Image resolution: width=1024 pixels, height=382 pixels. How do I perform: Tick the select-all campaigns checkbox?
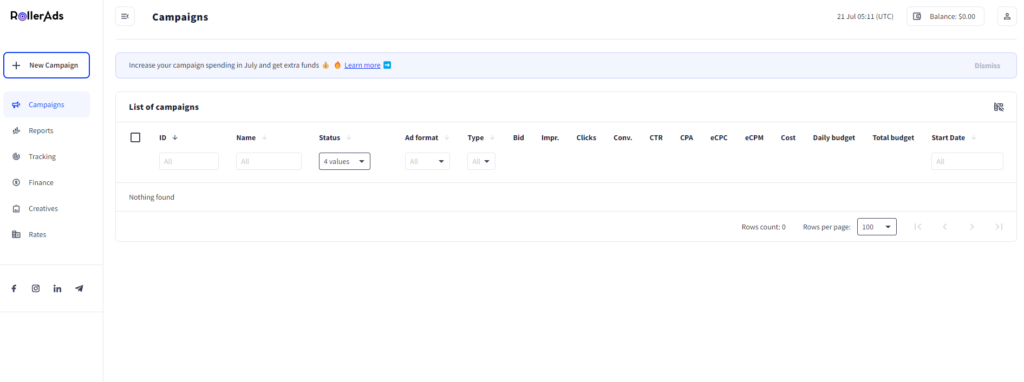(x=135, y=137)
